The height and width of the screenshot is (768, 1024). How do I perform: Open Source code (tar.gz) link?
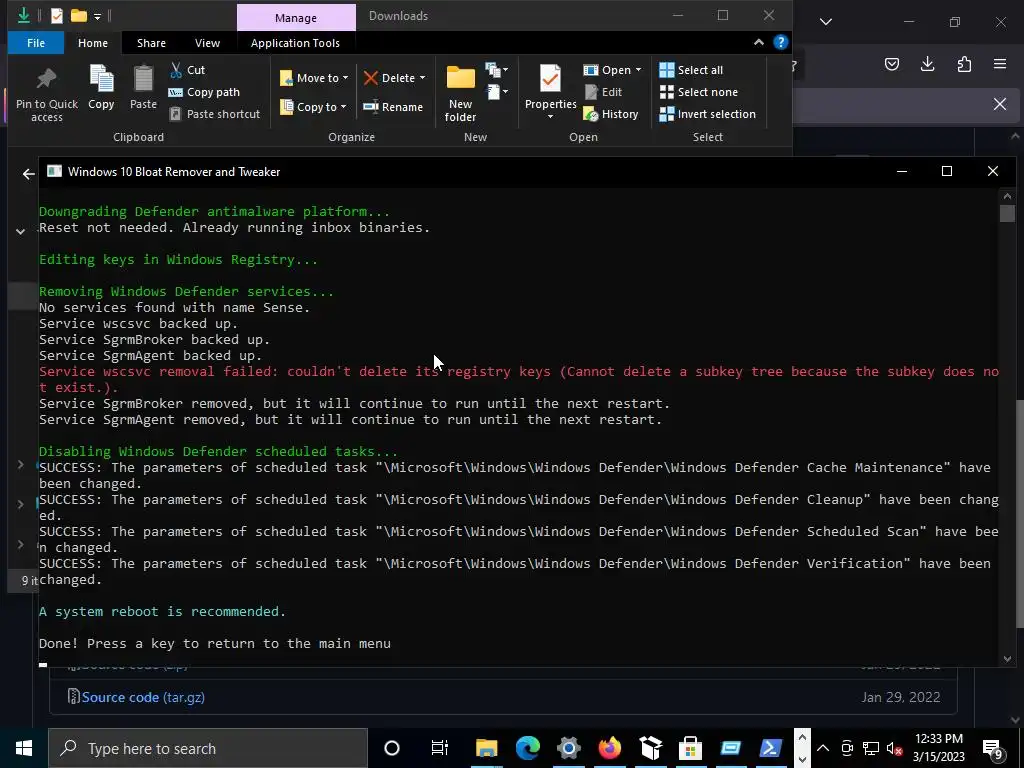point(143,697)
